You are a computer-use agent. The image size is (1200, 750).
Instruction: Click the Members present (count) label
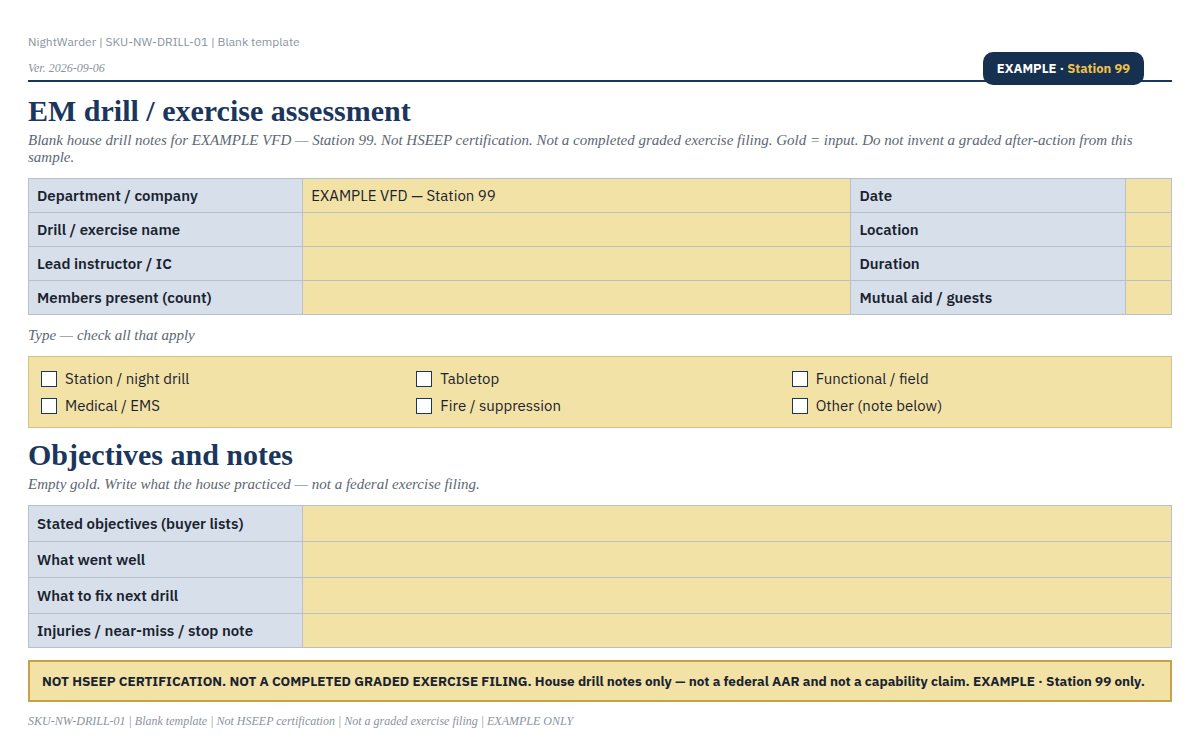[165, 298]
